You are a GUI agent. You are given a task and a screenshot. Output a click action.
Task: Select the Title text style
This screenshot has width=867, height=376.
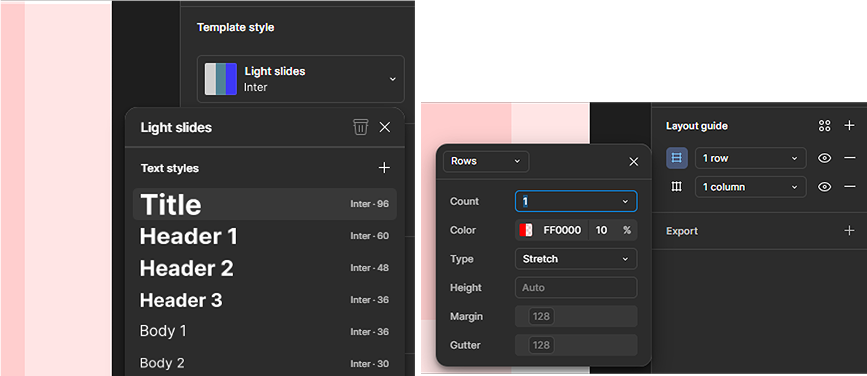(265, 204)
